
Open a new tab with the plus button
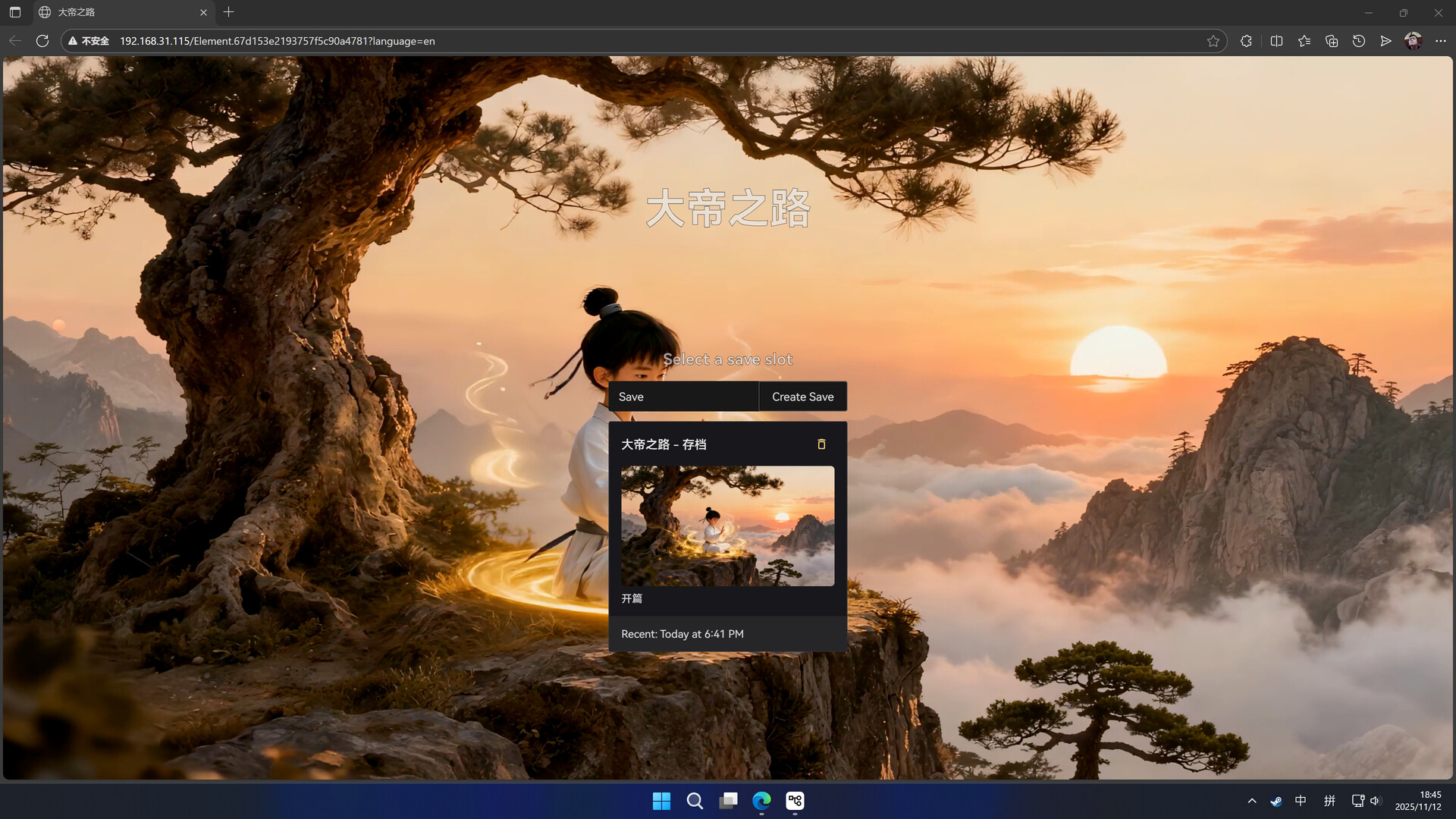228,12
